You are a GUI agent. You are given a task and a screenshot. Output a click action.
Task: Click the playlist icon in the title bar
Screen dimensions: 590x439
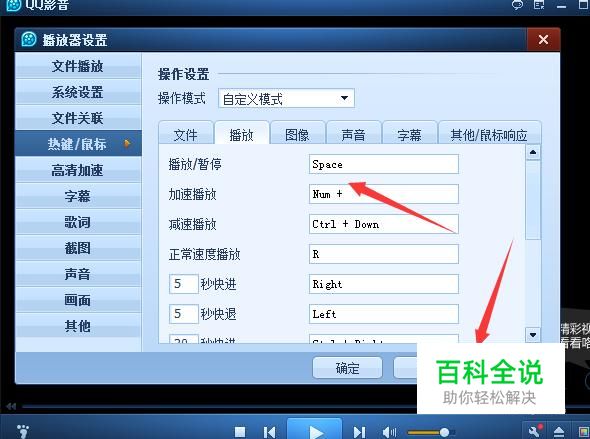click(539, 5)
